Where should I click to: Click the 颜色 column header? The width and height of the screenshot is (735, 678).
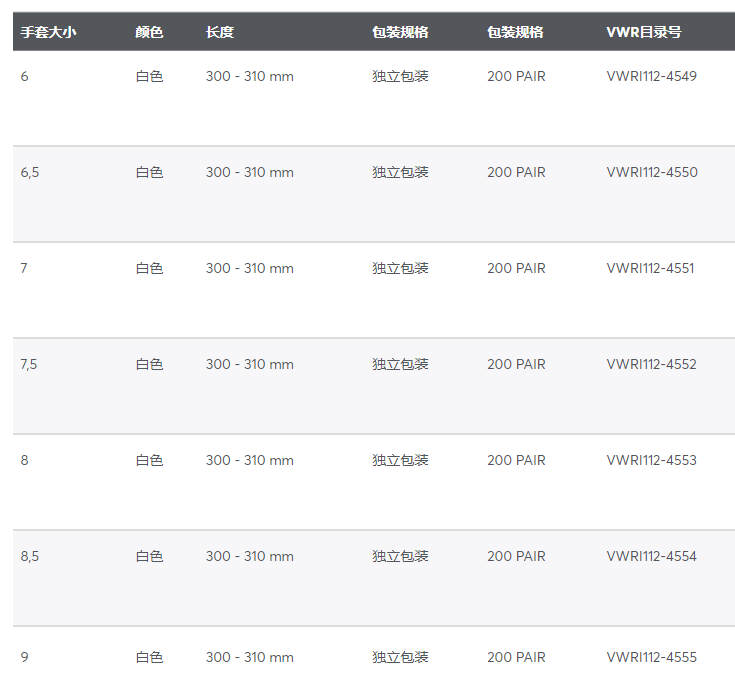pos(149,32)
